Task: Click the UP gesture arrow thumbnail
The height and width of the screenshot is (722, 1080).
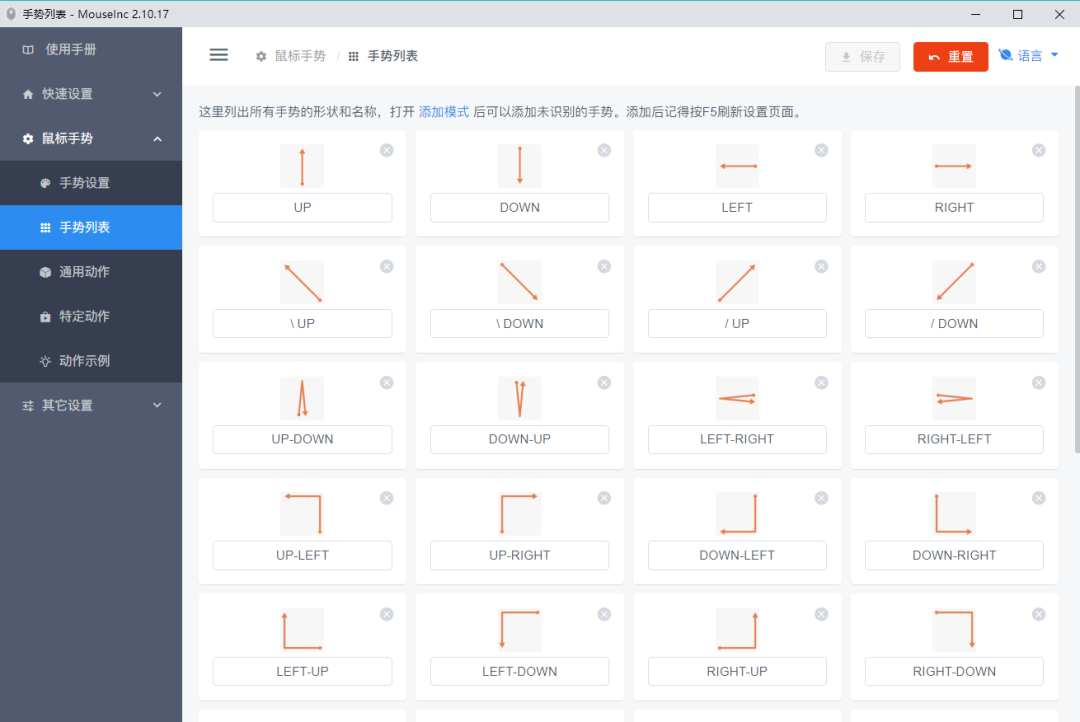Action: pyautogui.click(x=302, y=166)
